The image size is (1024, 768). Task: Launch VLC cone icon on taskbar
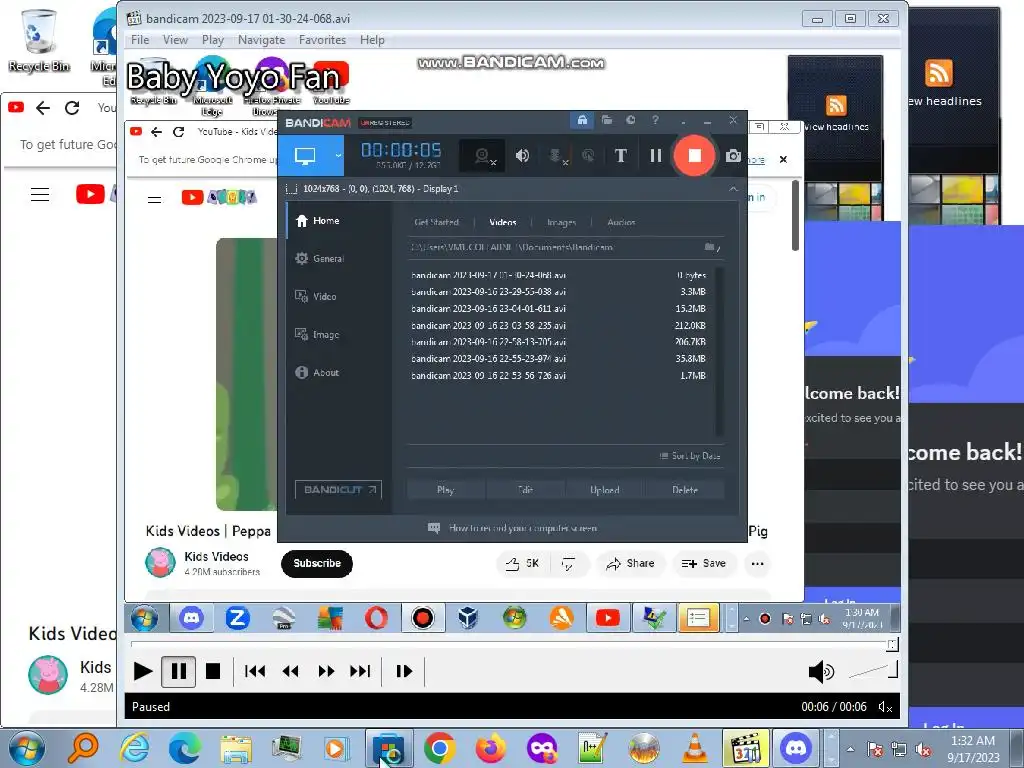click(x=694, y=748)
